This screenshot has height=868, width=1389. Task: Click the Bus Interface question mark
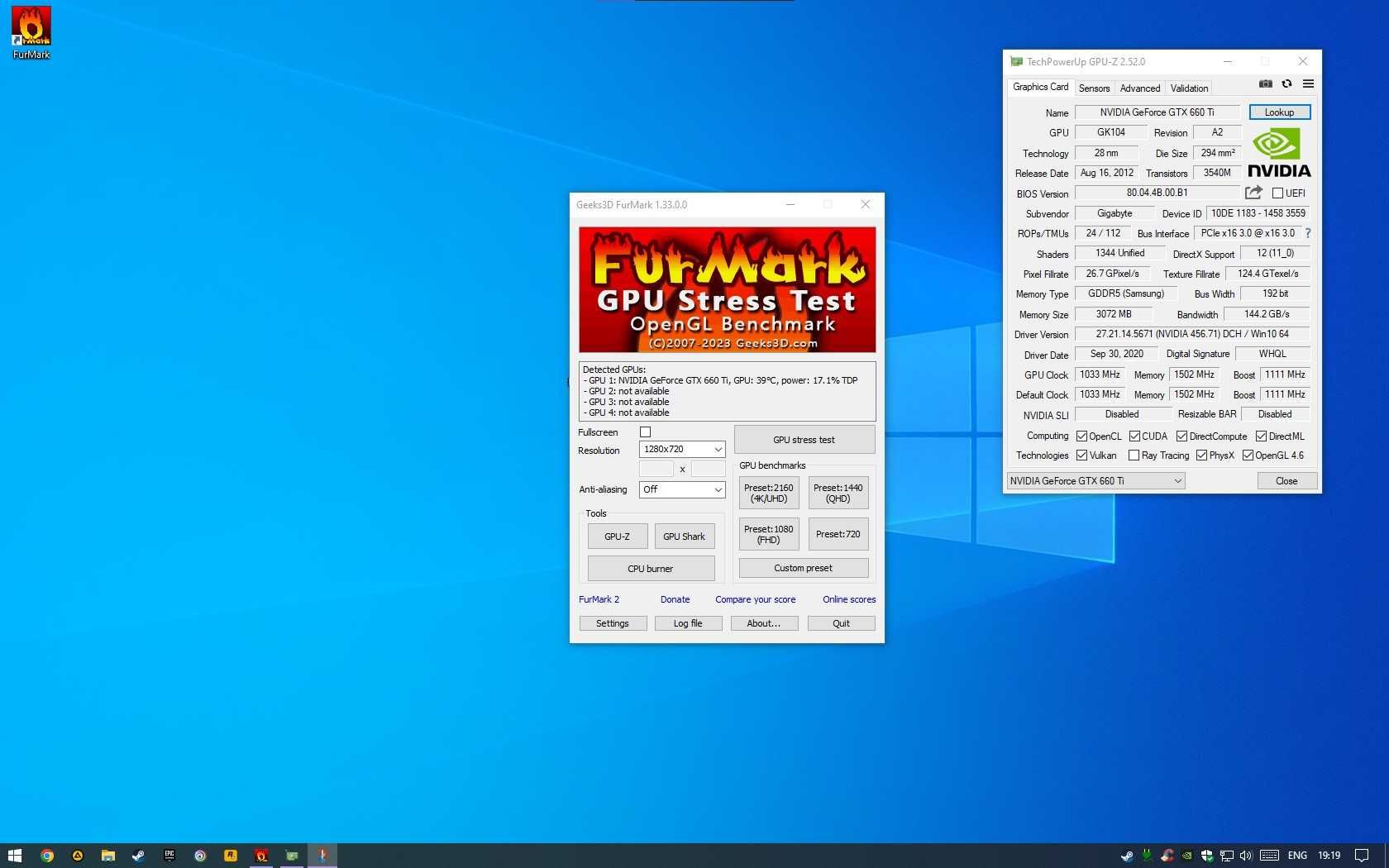point(1308,233)
